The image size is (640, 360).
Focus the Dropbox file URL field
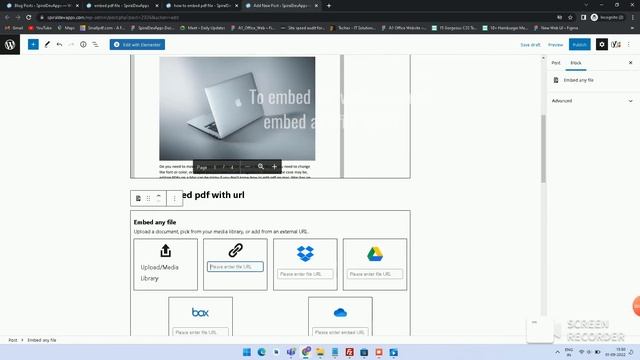305,274
